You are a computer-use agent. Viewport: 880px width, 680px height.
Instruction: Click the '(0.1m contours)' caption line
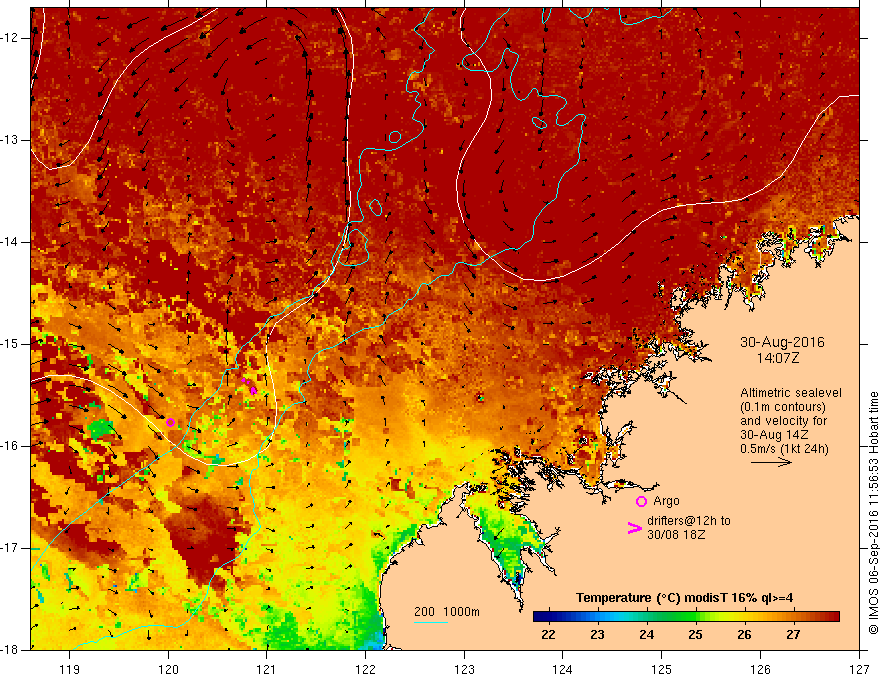(783, 407)
